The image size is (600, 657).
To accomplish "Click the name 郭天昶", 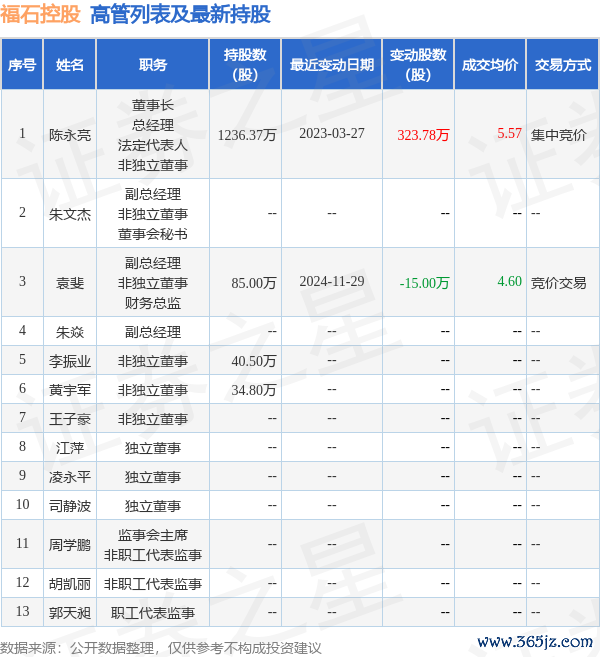I will tap(70, 613).
